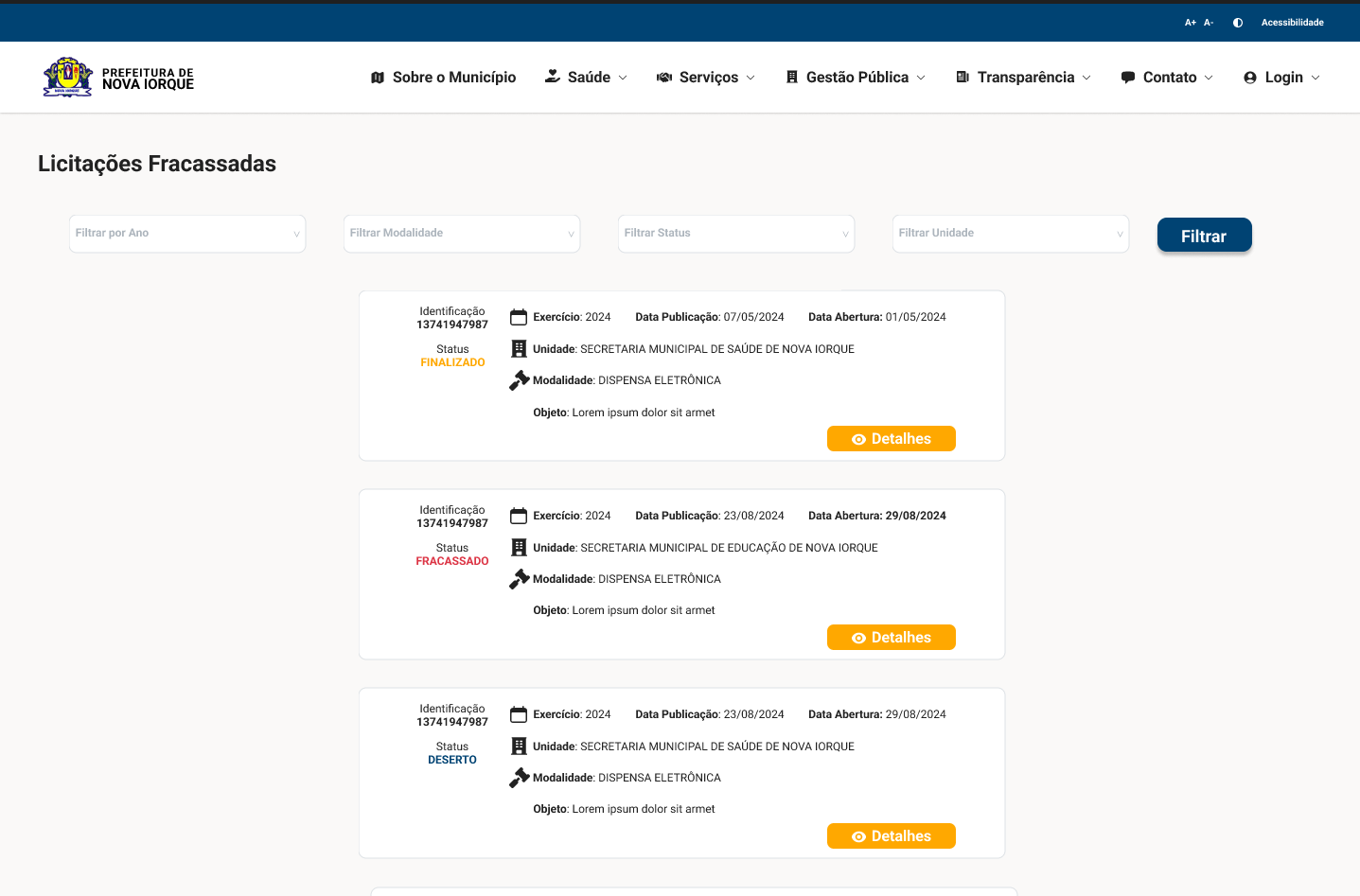The height and width of the screenshot is (896, 1360).
Task: Expand the Transparência chevron
Action: (x=1086, y=78)
